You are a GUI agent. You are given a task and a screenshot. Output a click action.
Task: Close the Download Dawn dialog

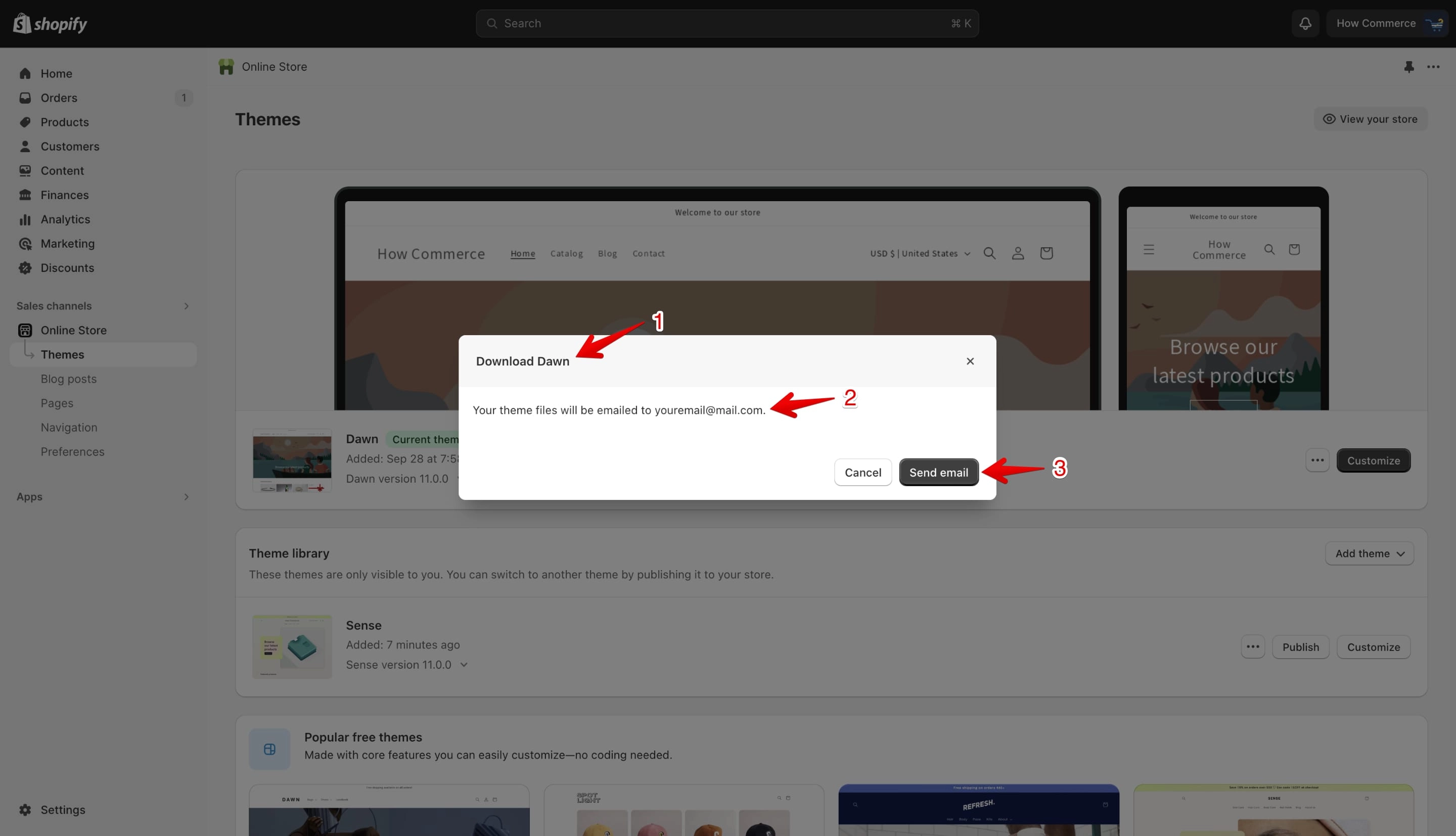tap(970, 361)
